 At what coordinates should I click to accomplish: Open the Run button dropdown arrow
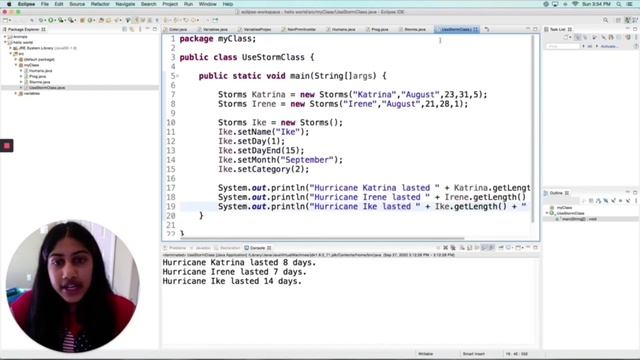click(x=56, y=20)
